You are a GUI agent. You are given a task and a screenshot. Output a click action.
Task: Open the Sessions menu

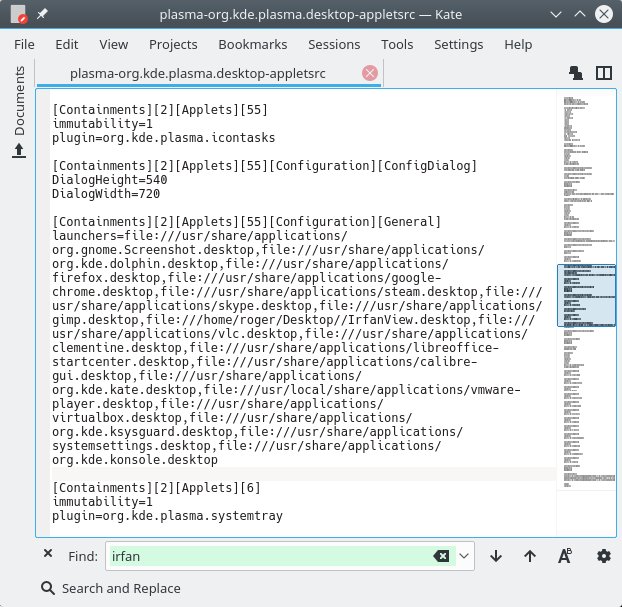coord(334,44)
